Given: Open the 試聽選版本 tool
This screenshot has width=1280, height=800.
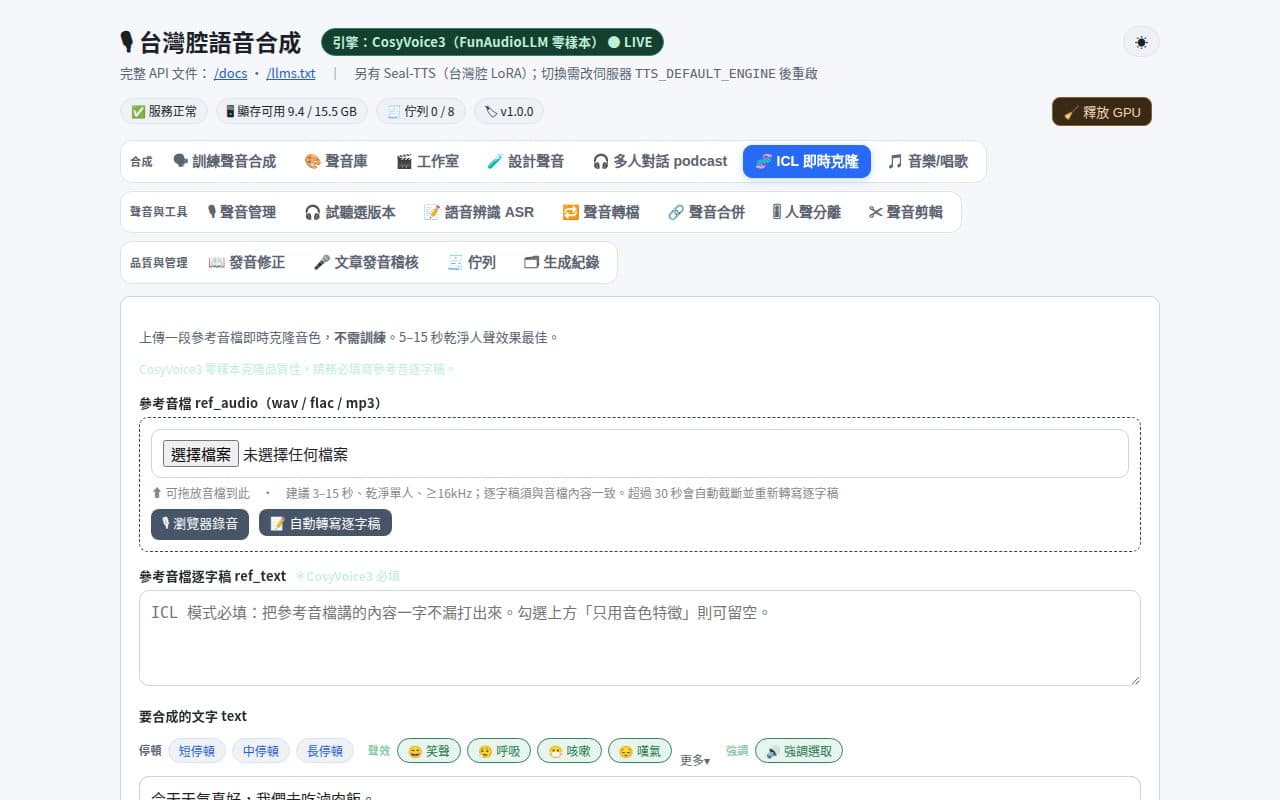Looking at the screenshot, I should tap(350, 212).
